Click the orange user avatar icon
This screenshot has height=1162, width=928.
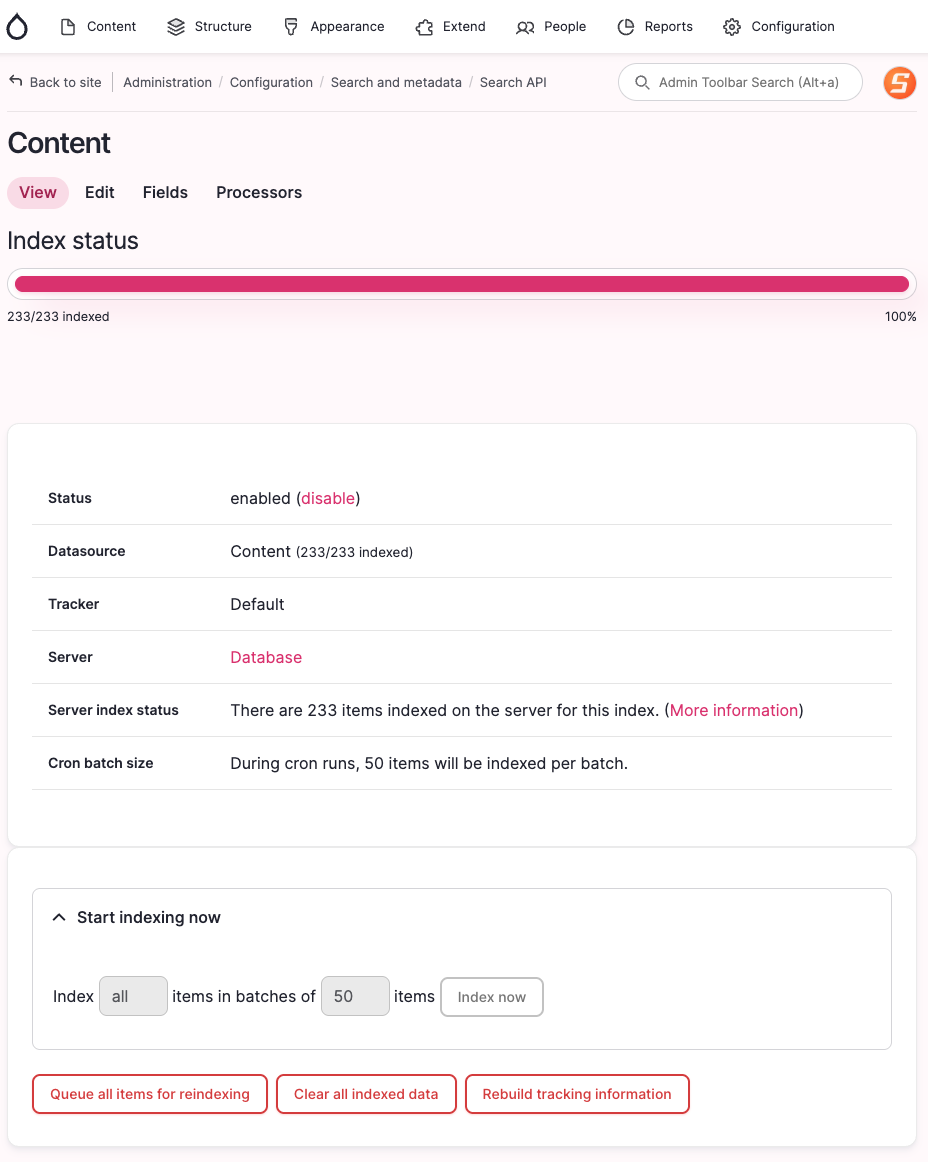(900, 82)
